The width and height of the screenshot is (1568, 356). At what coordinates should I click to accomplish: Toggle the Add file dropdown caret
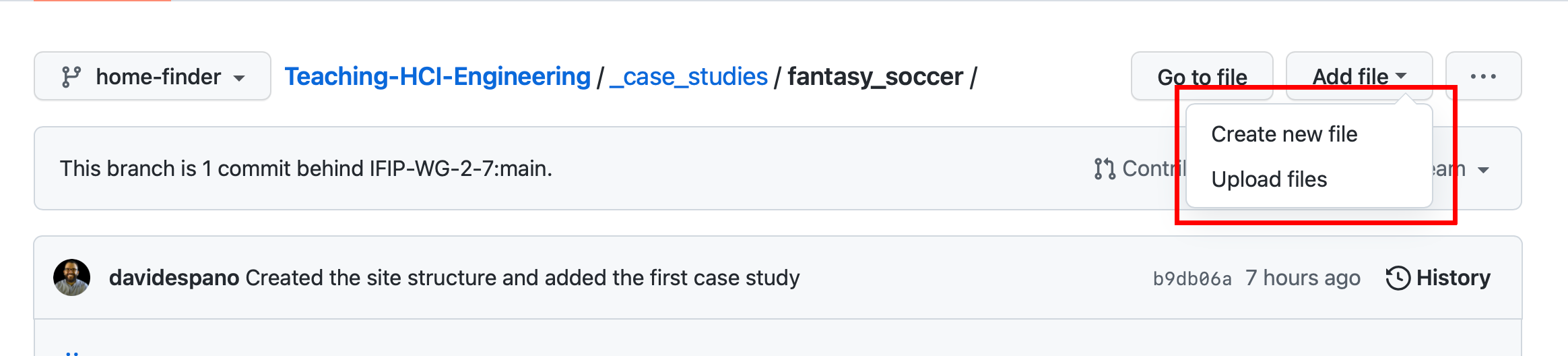pos(1402,76)
